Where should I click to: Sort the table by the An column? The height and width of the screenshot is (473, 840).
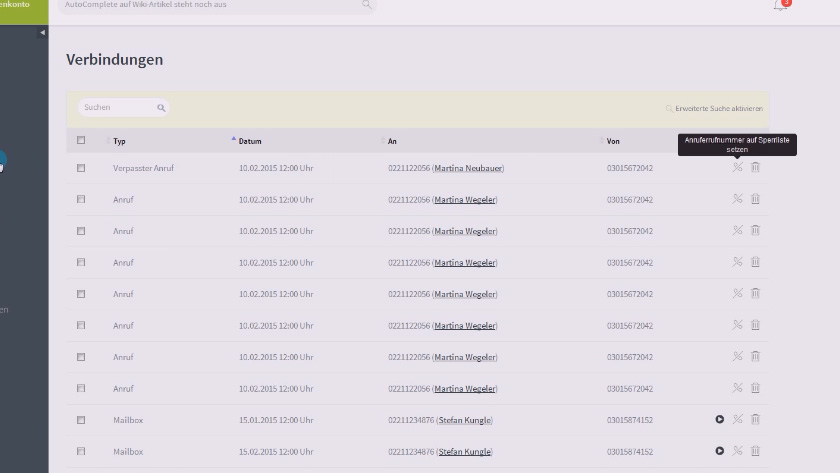tap(392, 141)
